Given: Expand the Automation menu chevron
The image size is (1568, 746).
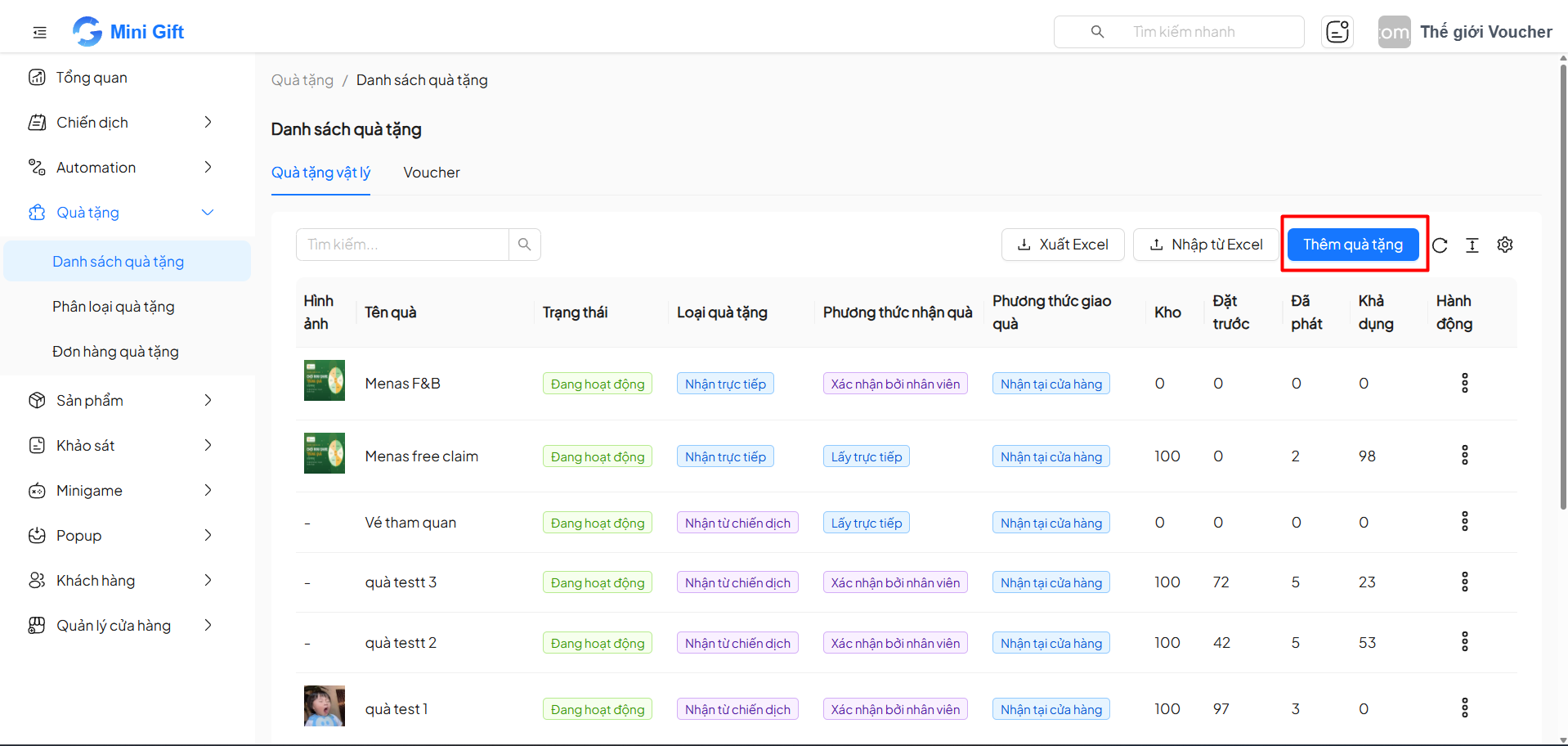Looking at the screenshot, I should coord(208,167).
